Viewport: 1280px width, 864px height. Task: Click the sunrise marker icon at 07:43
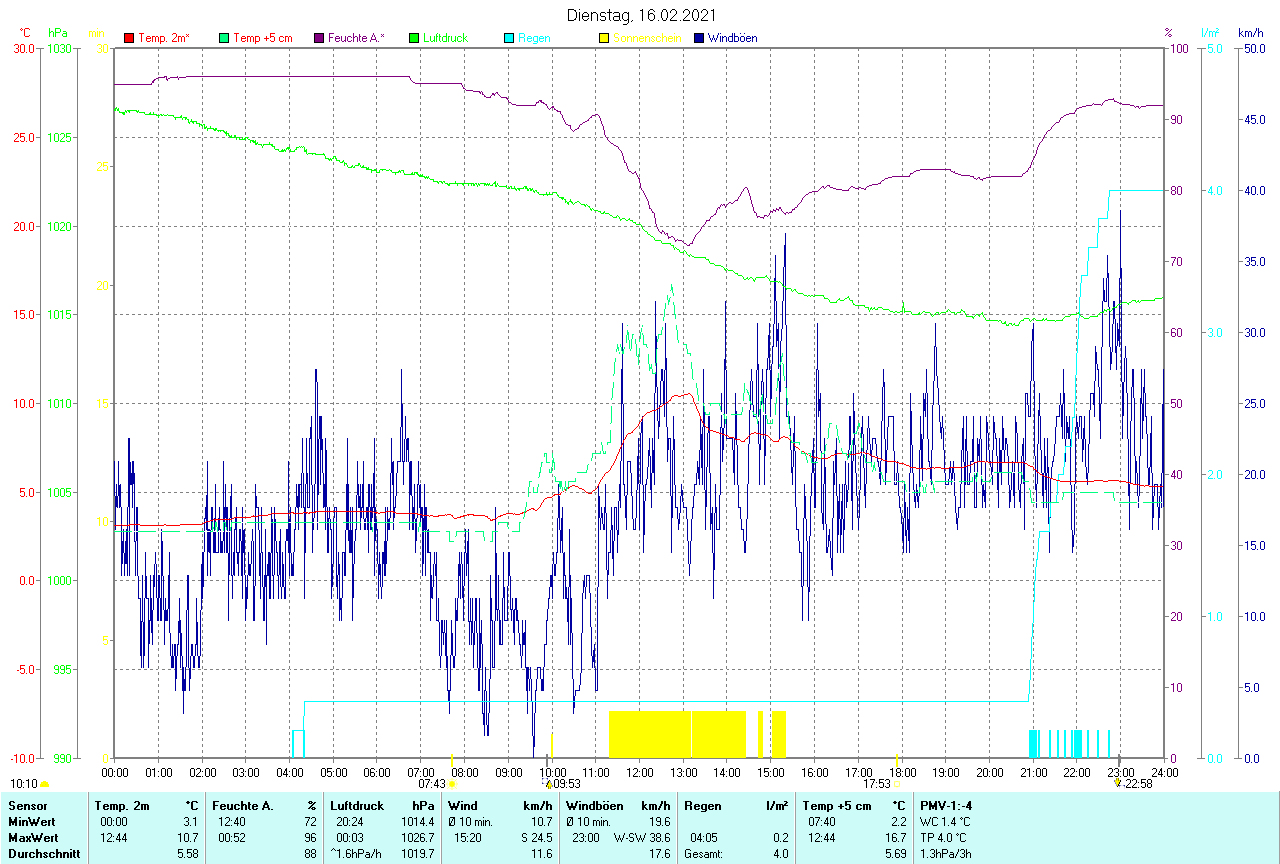pos(452,785)
